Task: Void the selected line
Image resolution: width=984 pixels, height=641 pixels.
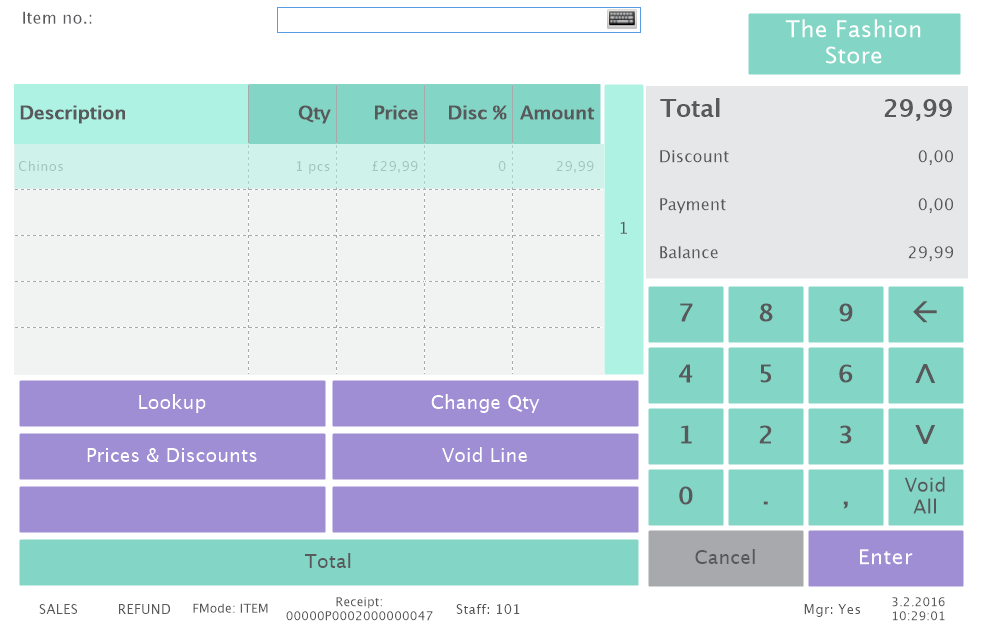Action: coord(485,456)
